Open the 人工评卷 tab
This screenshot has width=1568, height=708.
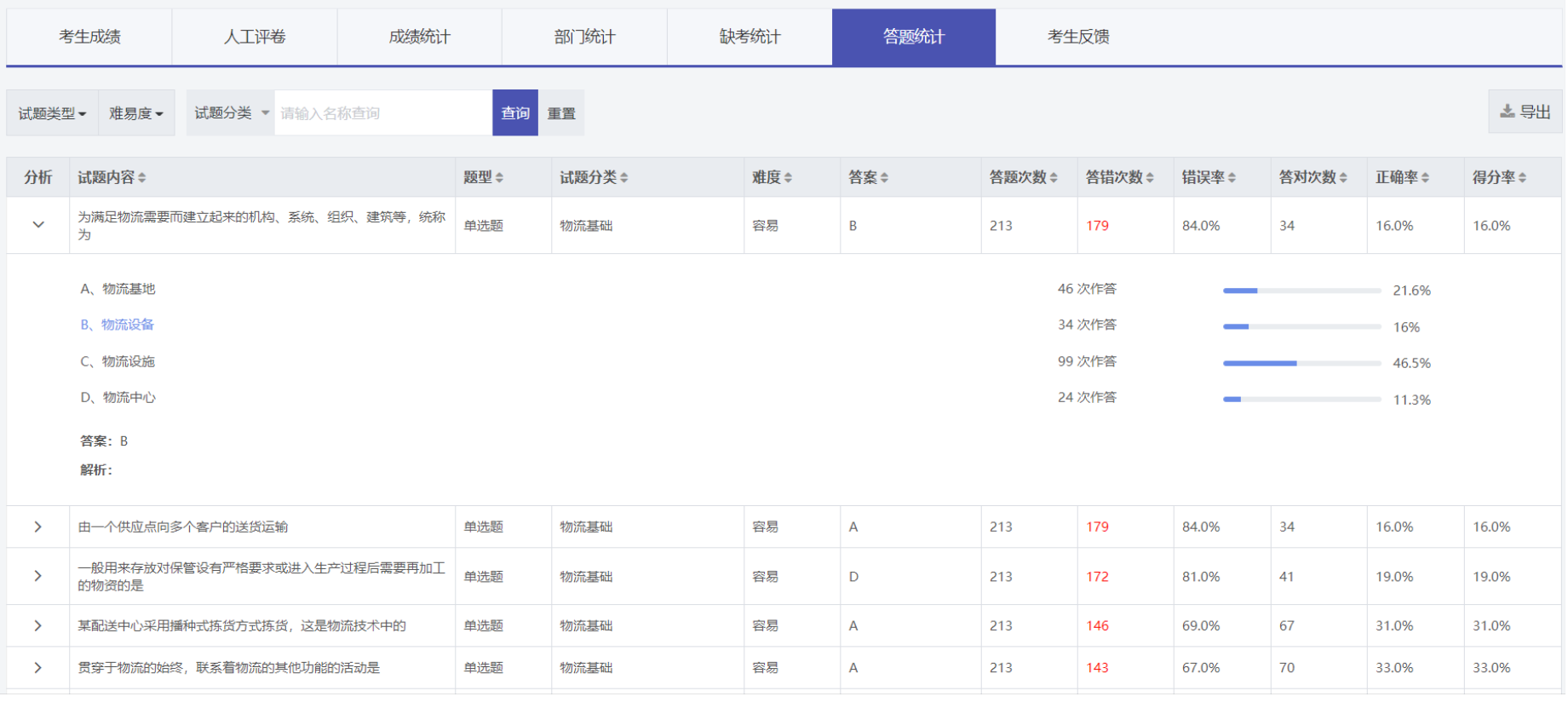tap(255, 37)
